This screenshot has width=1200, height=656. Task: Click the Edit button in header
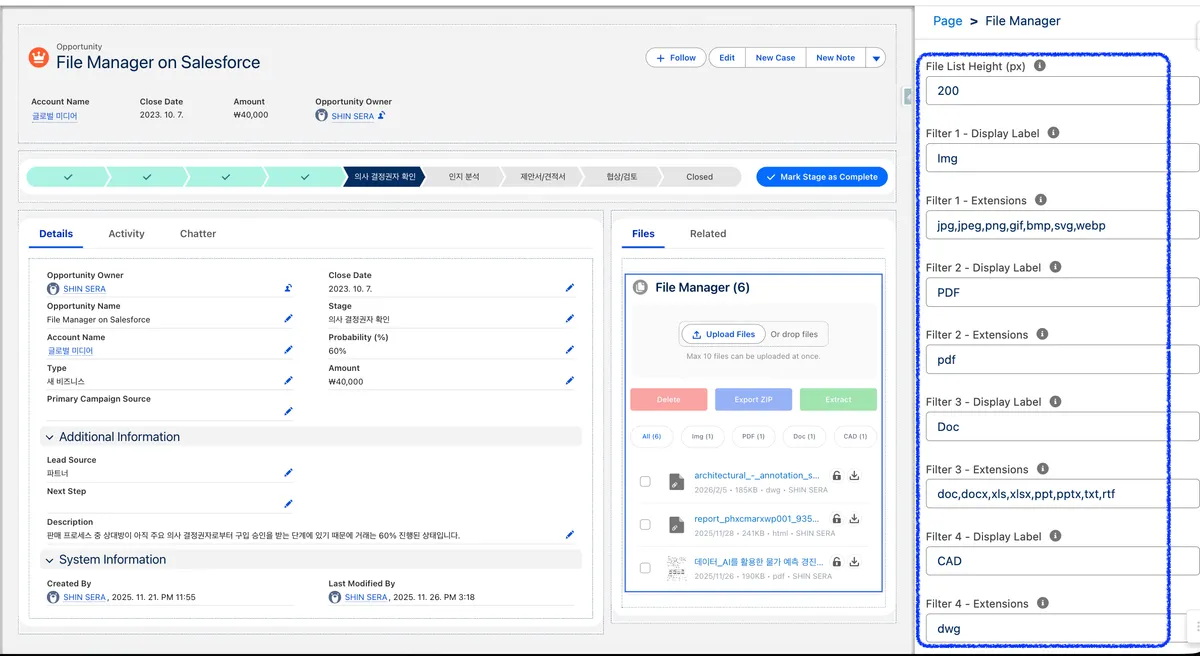coord(727,58)
